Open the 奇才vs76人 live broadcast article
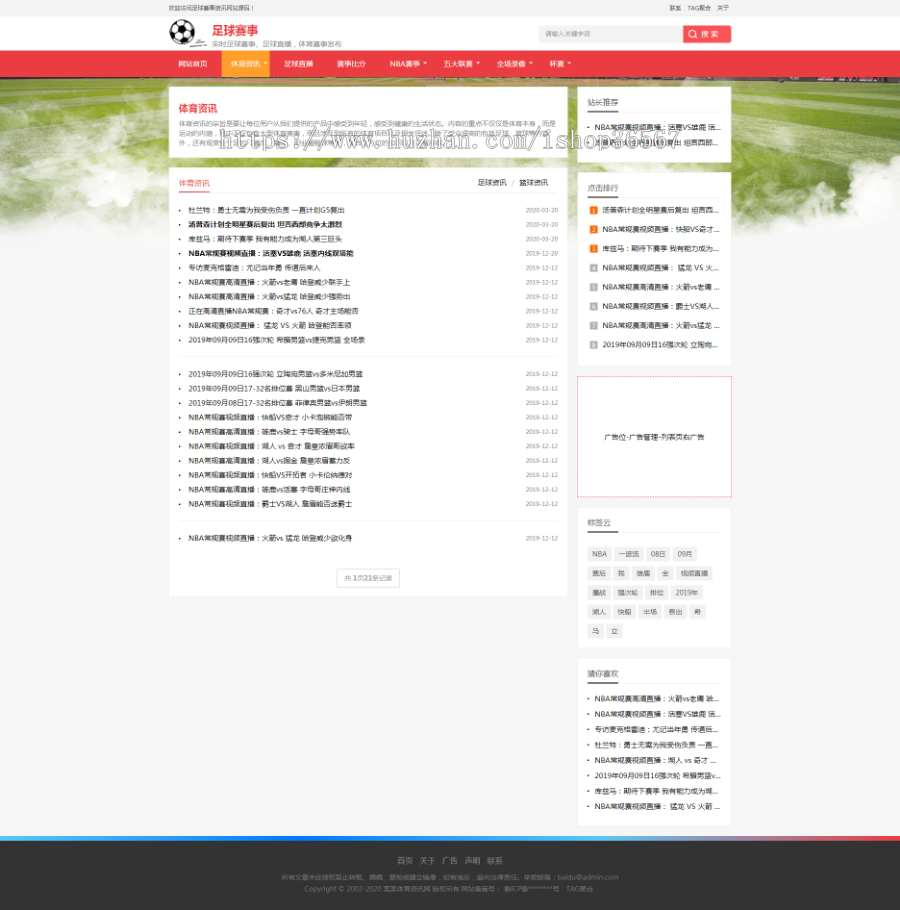 (273, 312)
